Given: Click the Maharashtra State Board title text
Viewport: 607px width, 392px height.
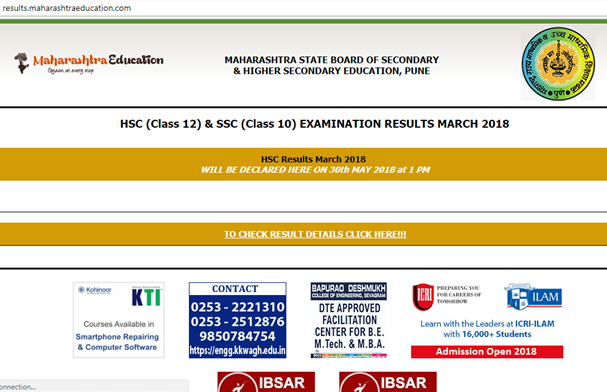Looking at the screenshot, I should pos(331,65).
